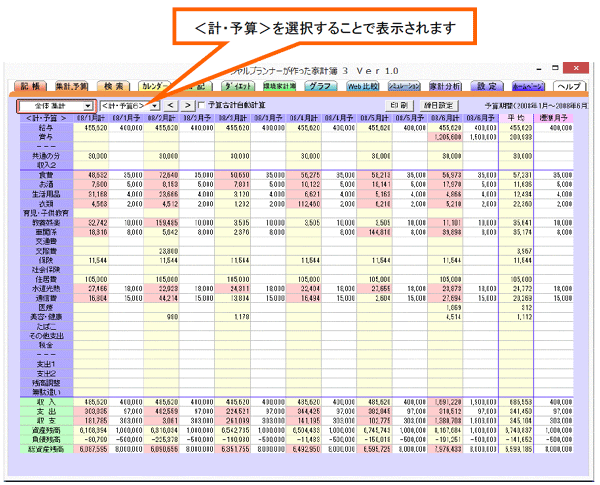
Task: Click the ホームページ tab
Action: (528, 86)
